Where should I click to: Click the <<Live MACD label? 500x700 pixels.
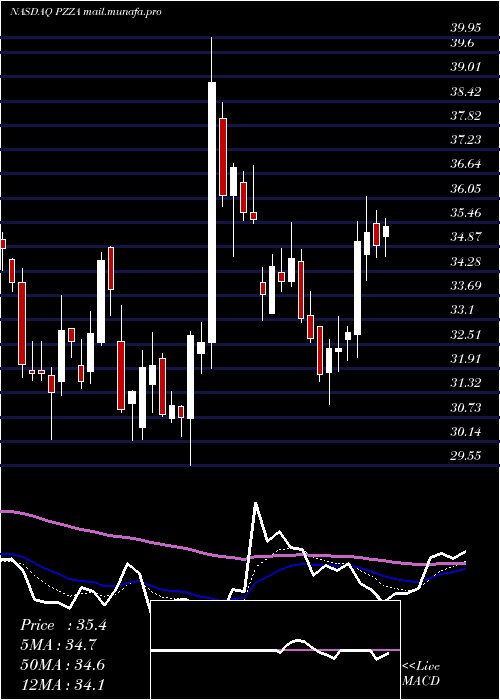pos(421,673)
